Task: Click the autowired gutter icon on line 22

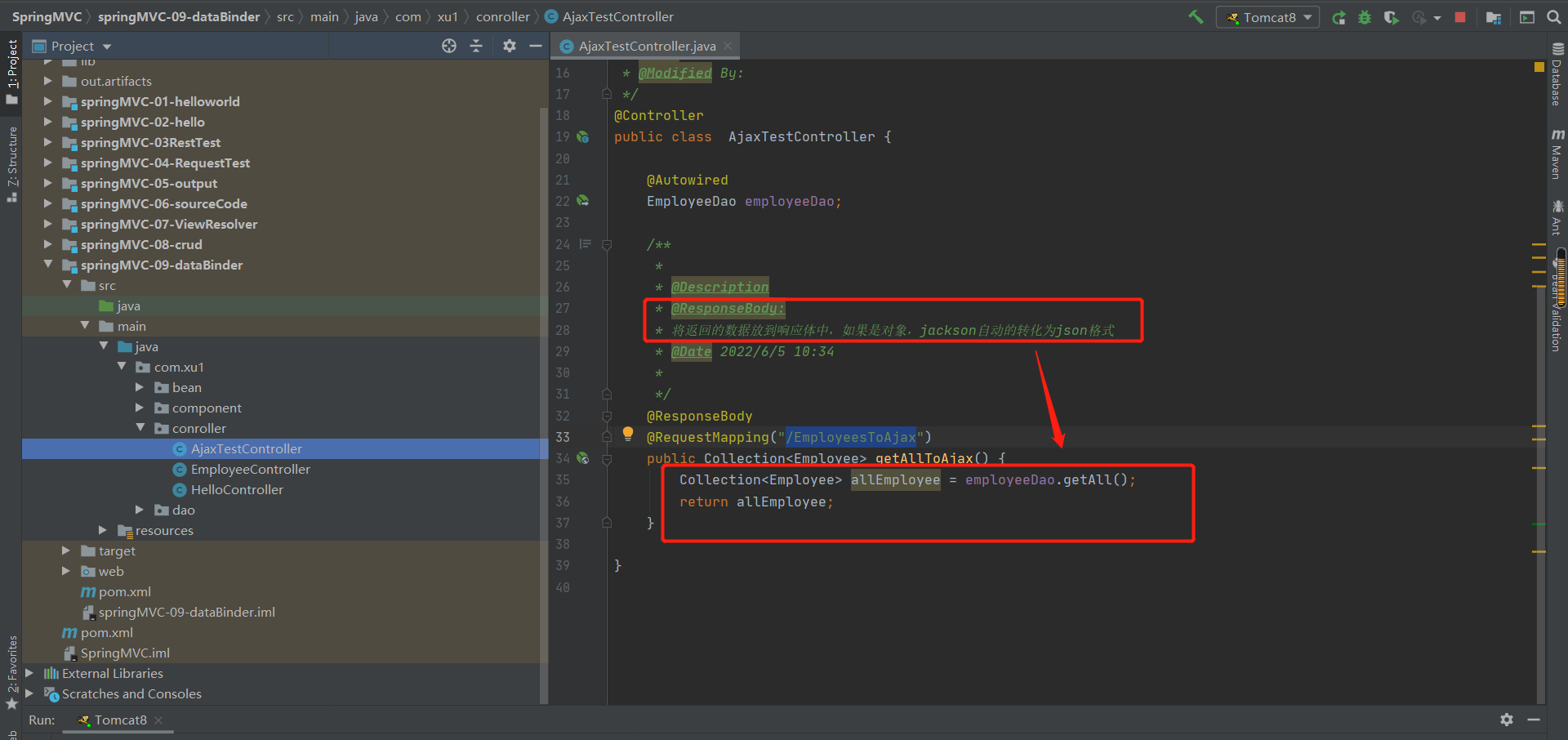Action: (x=583, y=200)
